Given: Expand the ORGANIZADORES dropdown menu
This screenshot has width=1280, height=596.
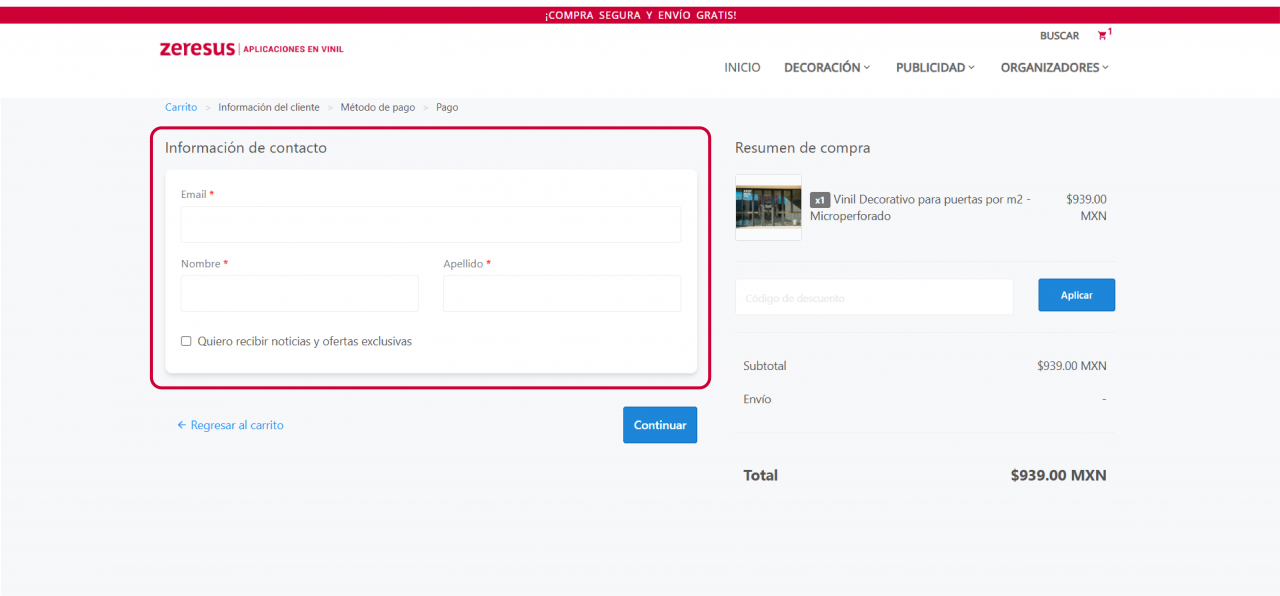Looking at the screenshot, I should pyautogui.click(x=1054, y=68).
